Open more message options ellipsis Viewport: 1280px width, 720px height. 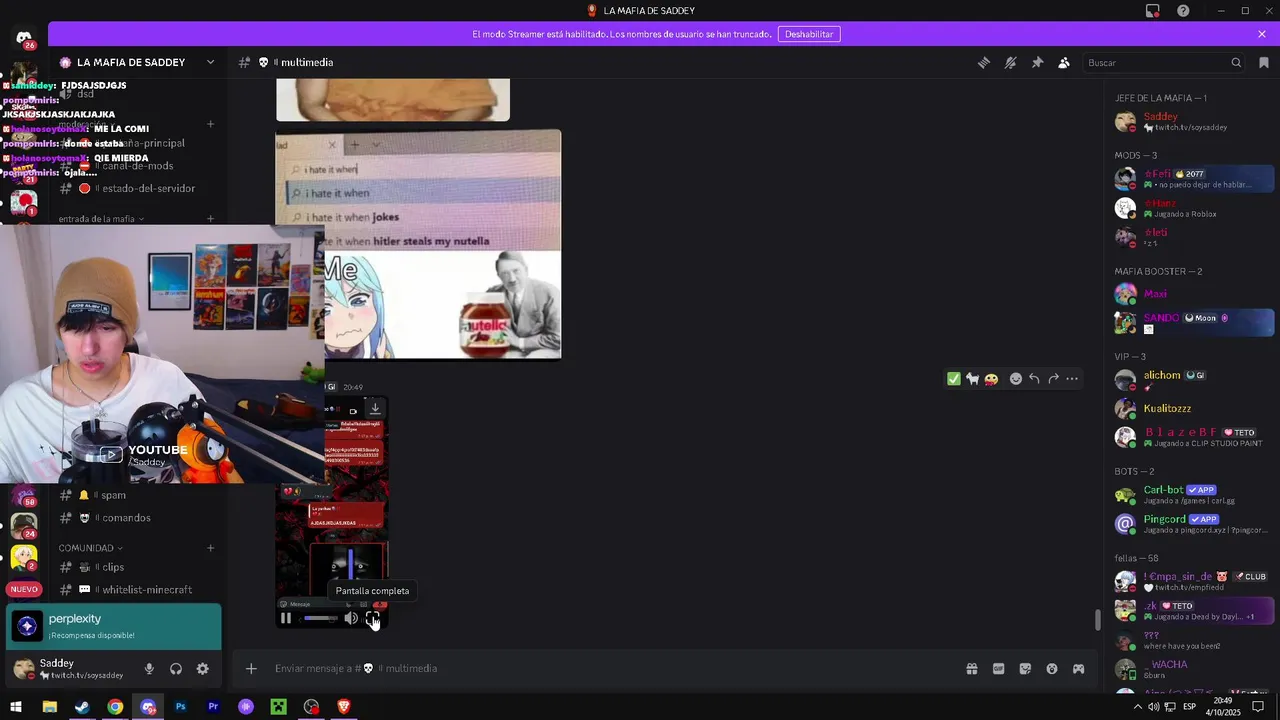click(1072, 378)
